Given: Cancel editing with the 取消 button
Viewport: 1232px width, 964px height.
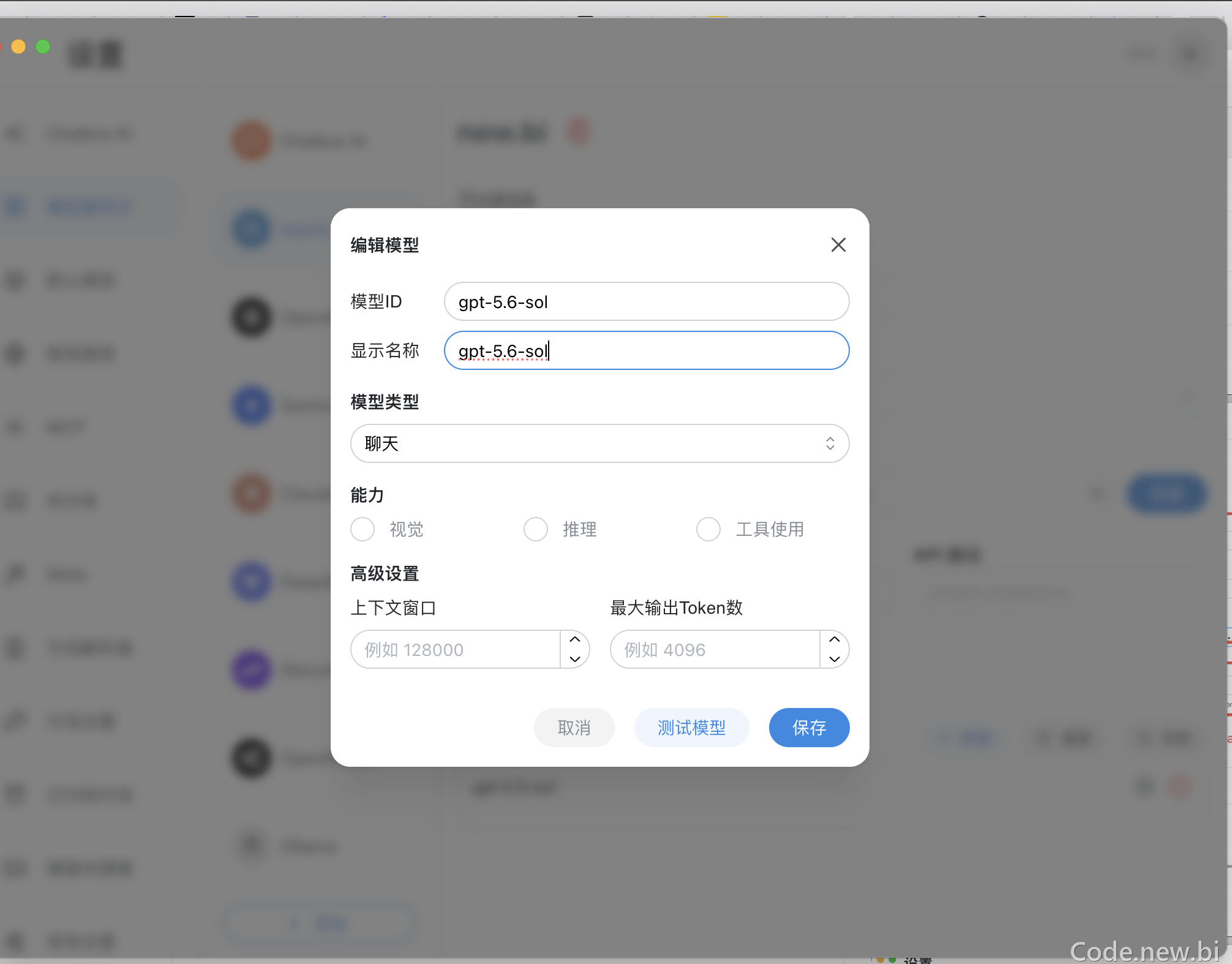Looking at the screenshot, I should click(x=574, y=728).
